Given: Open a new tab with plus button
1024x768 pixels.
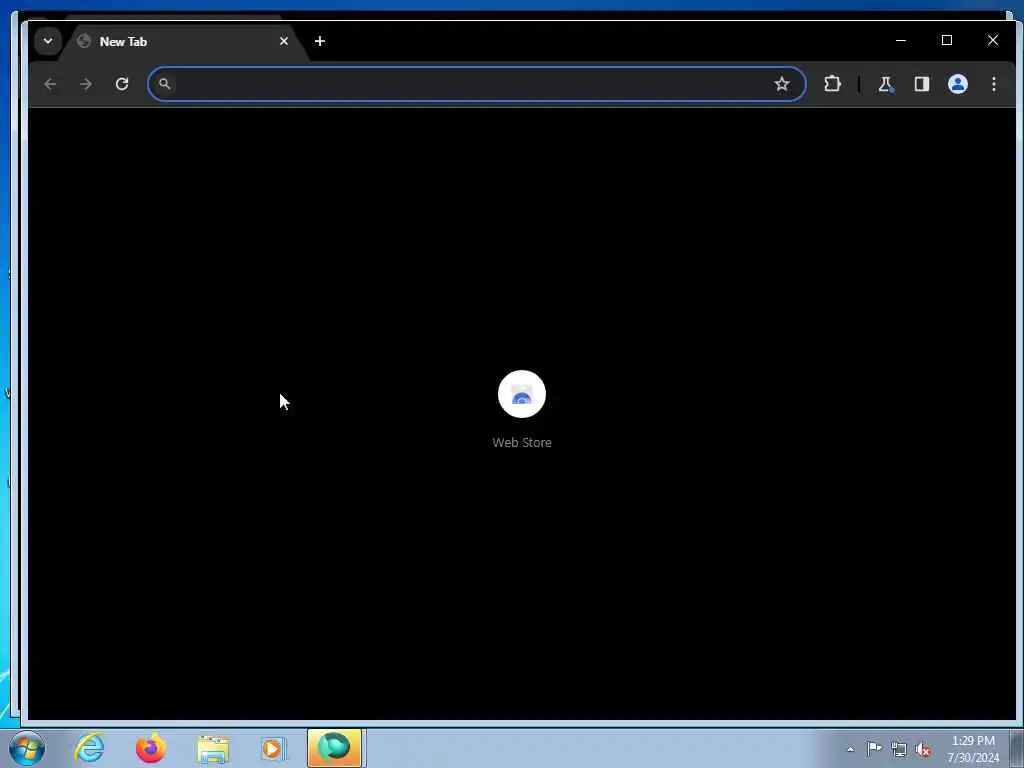Looking at the screenshot, I should click(319, 41).
